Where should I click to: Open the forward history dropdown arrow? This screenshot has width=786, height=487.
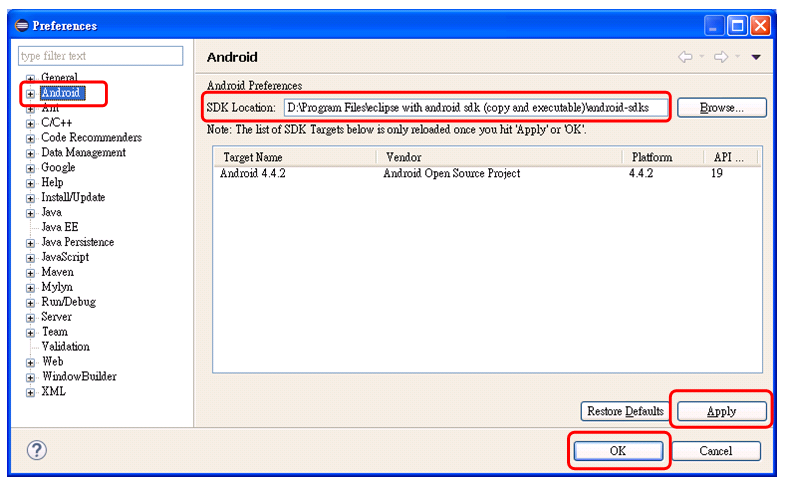737,56
